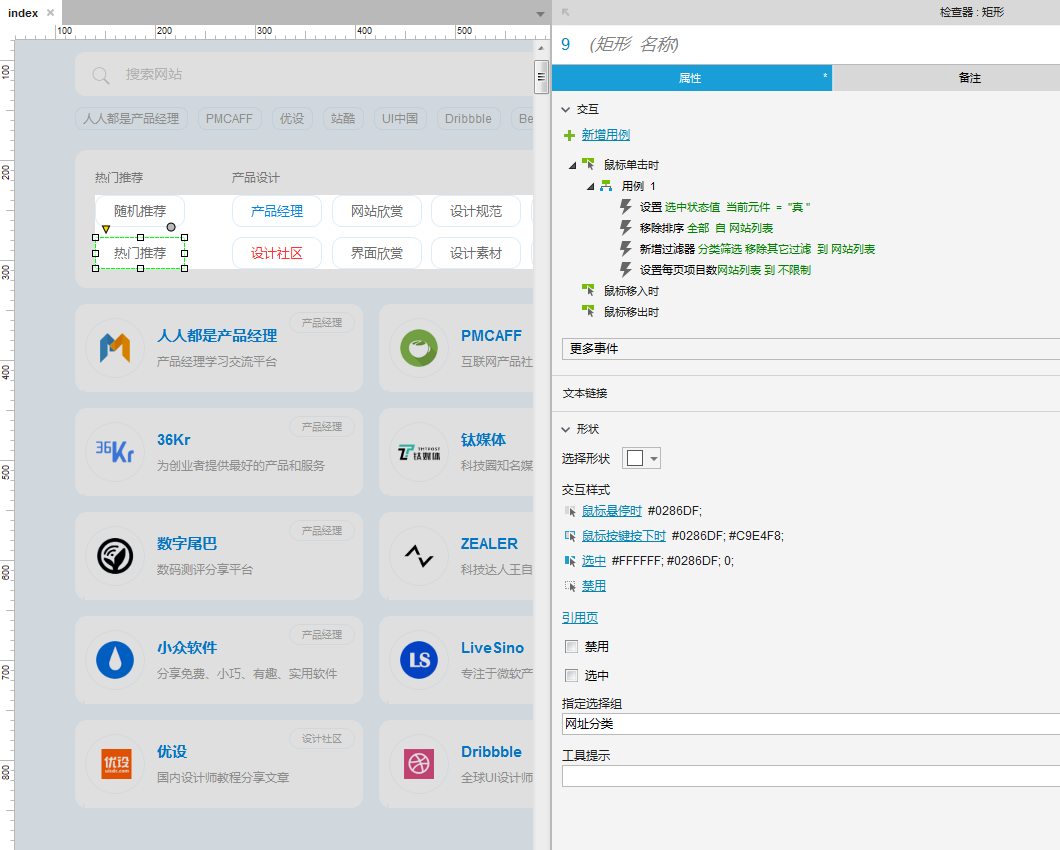Collapse the 用例 1 tree node
Image resolution: width=1060 pixels, height=850 pixels.
[x=590, y=186]
